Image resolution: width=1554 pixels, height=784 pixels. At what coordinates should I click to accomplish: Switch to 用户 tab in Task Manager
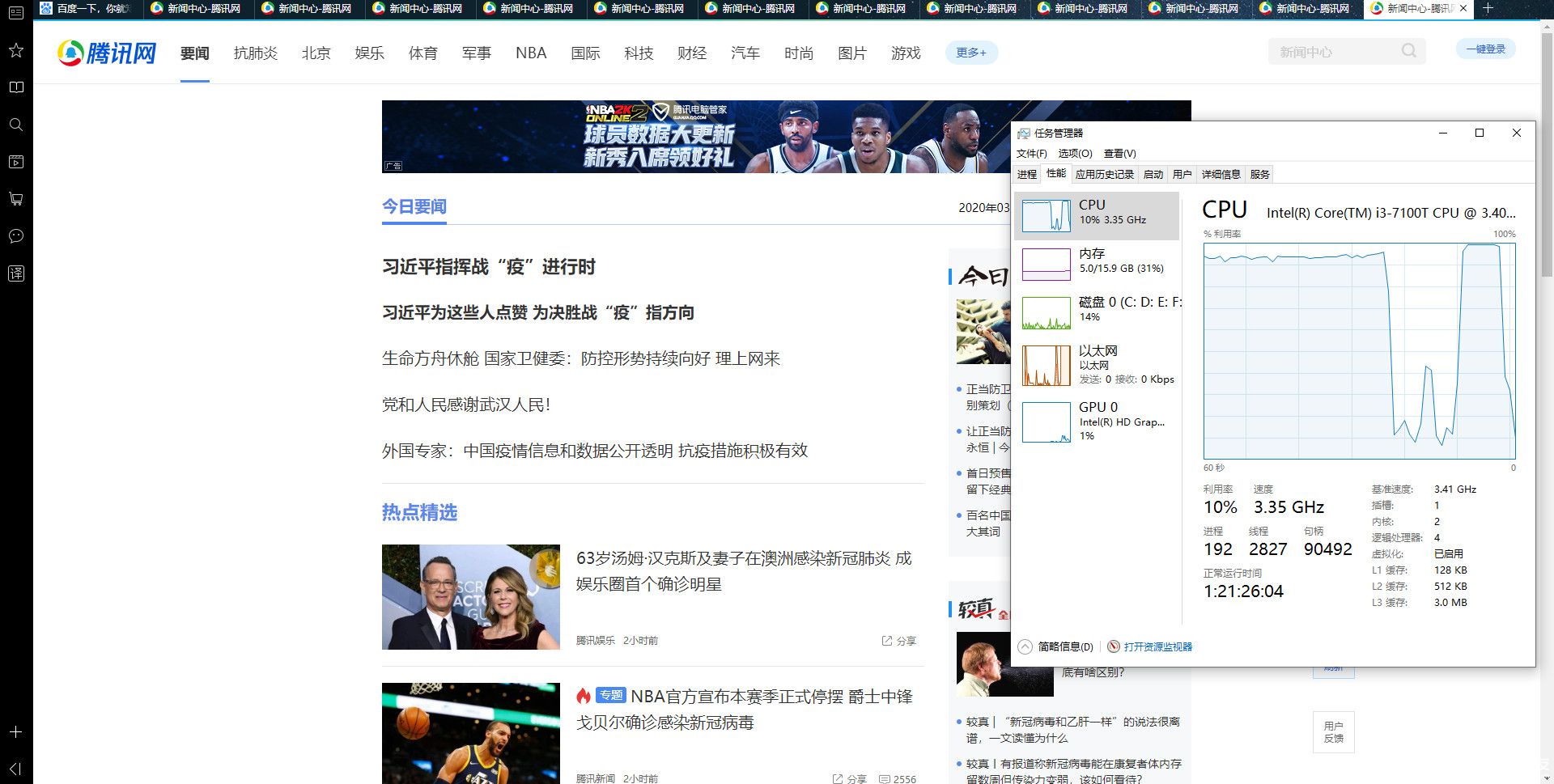1182,174
